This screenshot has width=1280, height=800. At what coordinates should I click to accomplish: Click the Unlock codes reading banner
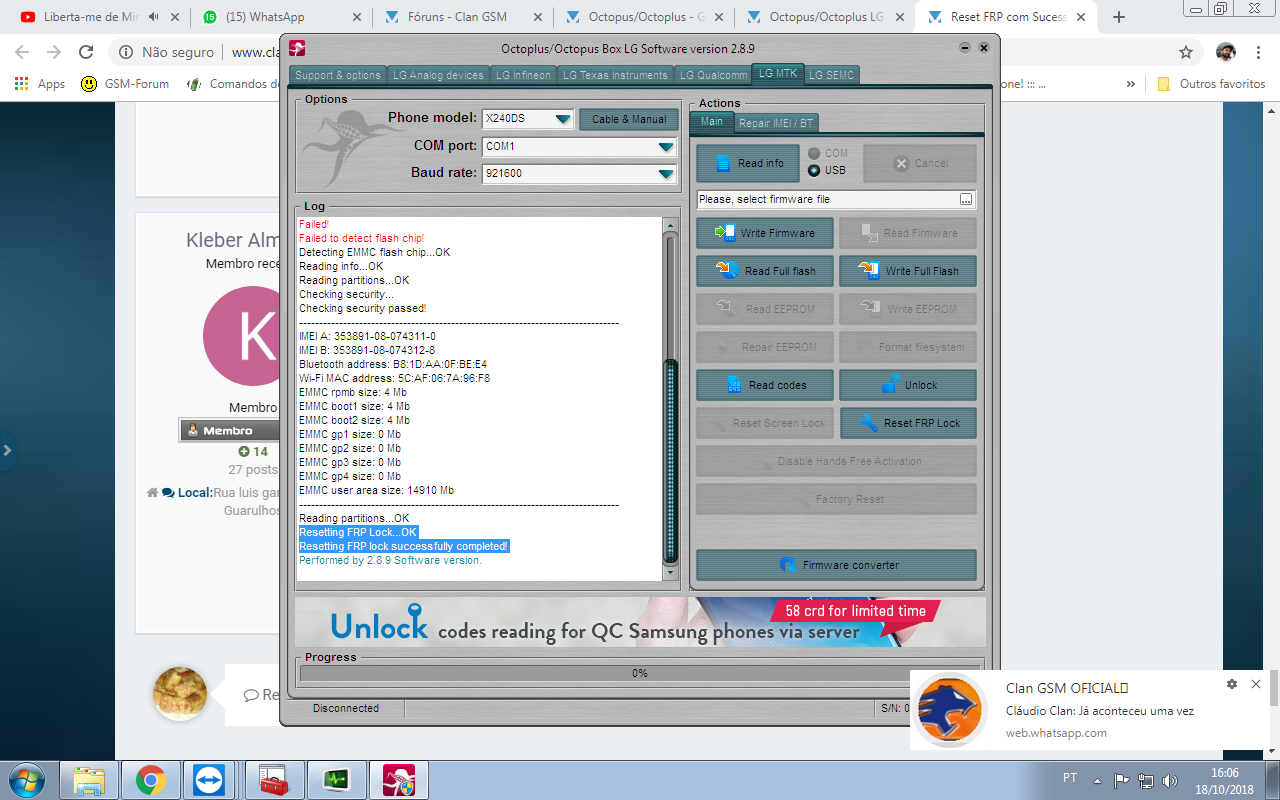coord(640,622)
